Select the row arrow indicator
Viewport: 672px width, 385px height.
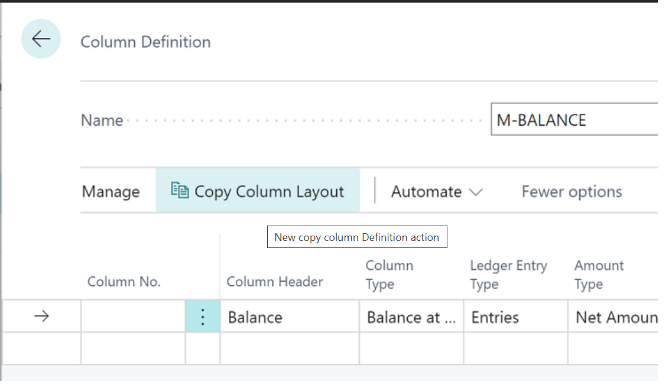(x=42, y=316)
